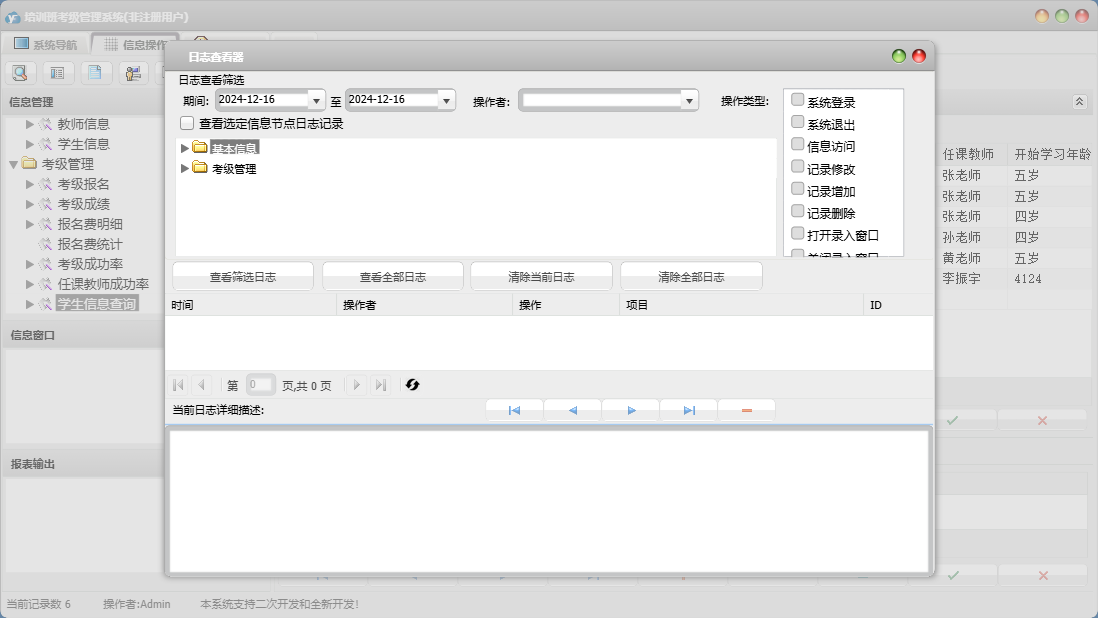The image size is (1098, 618).
Task: Click the page number input field
Action: coord(260,384)
